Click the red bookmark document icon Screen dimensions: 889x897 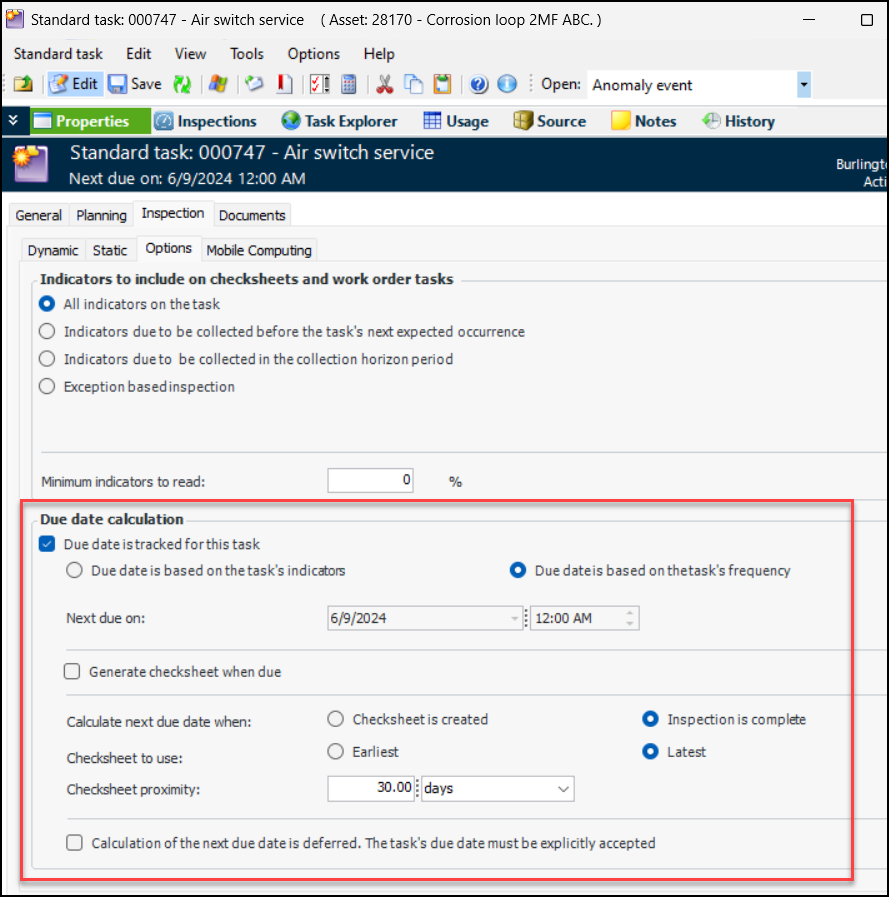pos(284,84)
